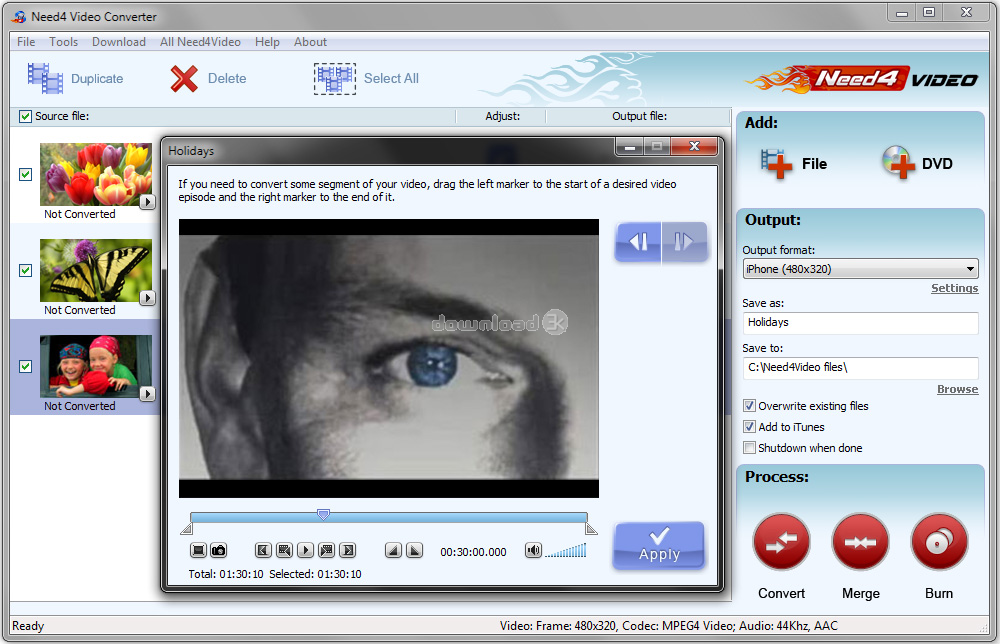The image size is (1000, 644).
Task: Click the Browse link
Action: pos(957,390)
